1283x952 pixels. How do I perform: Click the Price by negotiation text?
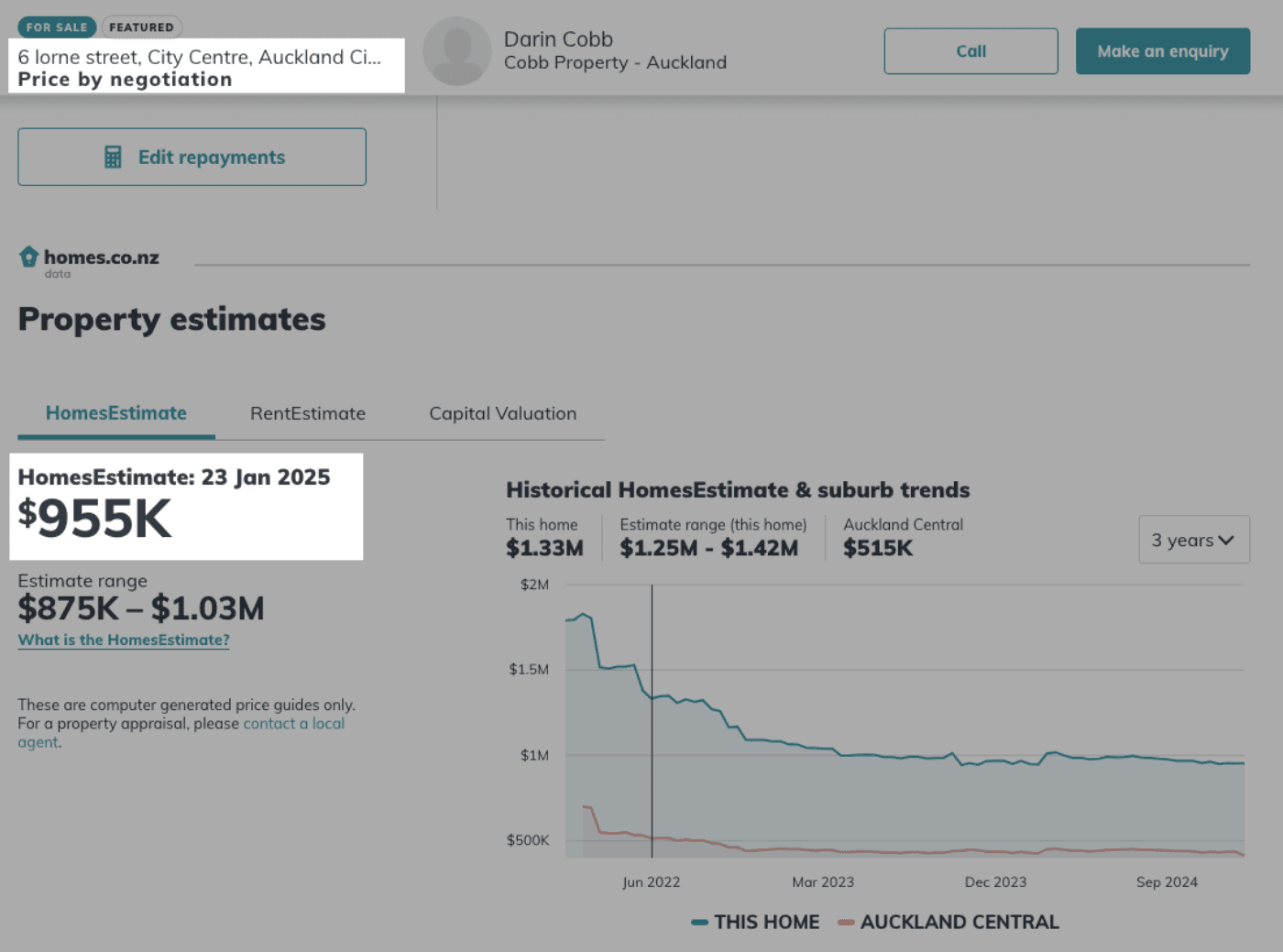pyautogui.click(x=125, y=80)
